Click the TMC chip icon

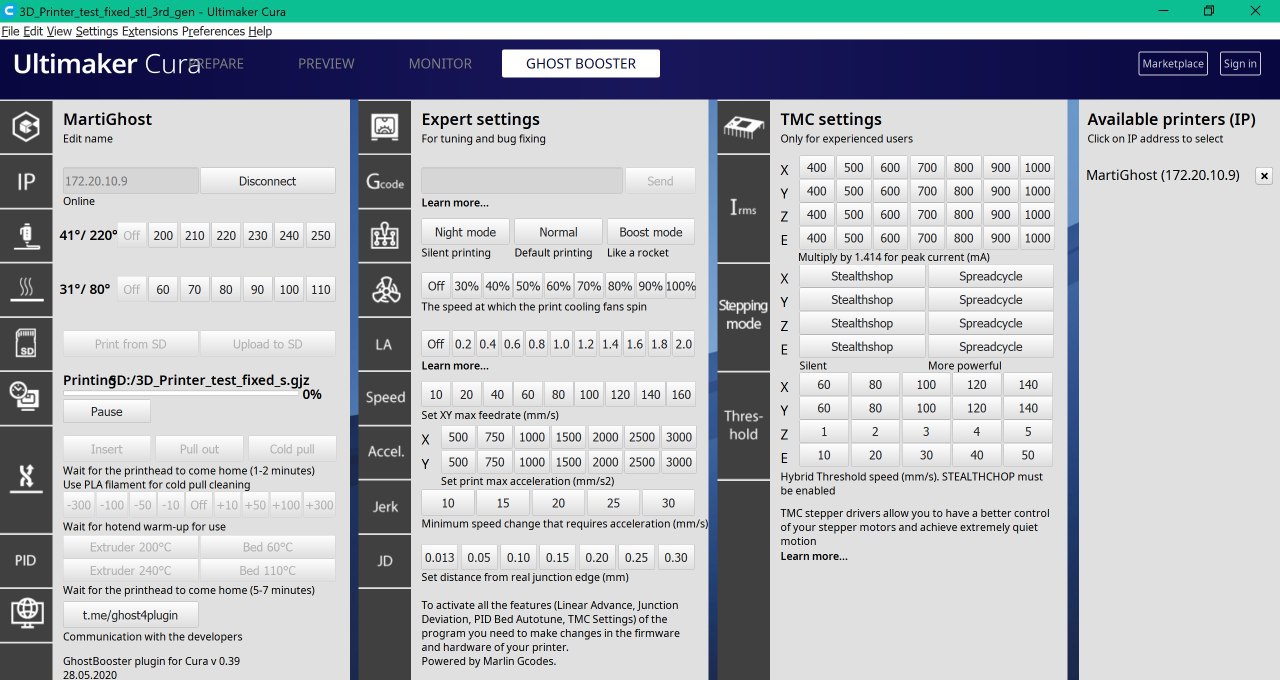(744, 126)
